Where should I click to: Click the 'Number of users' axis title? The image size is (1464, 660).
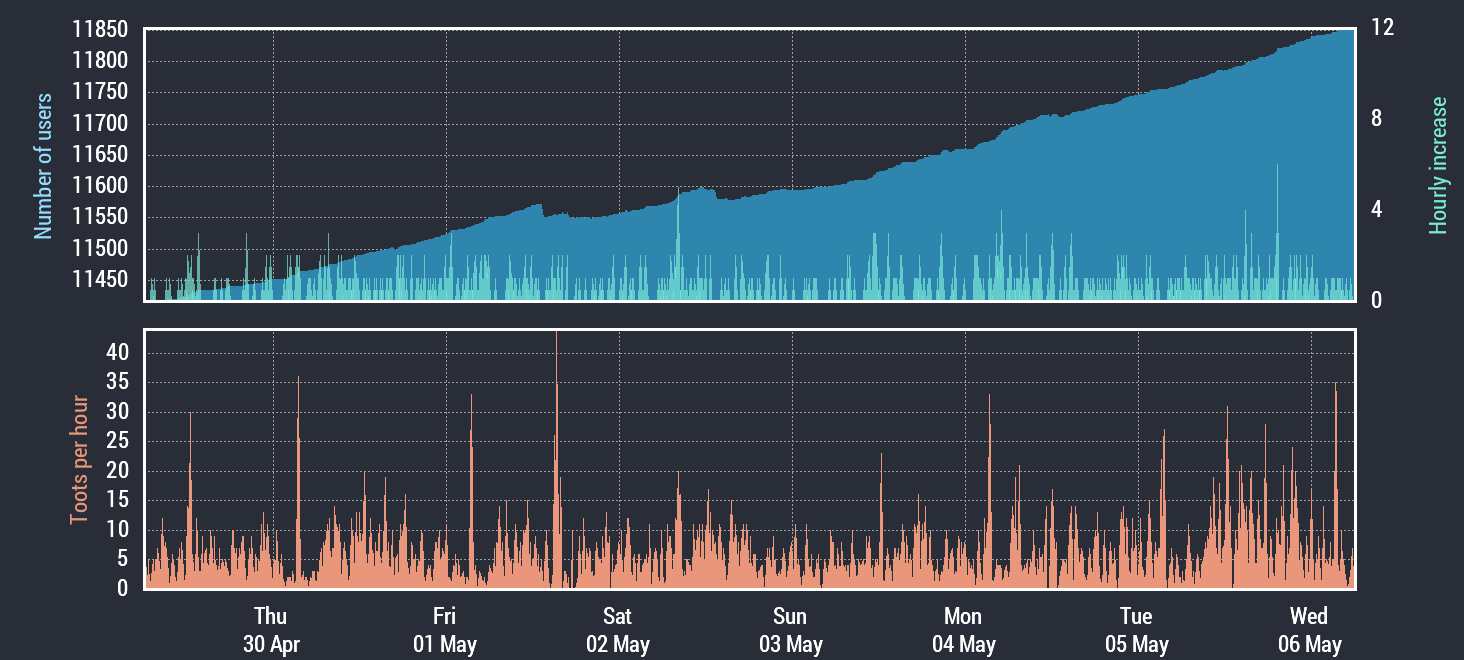[43, 166]
